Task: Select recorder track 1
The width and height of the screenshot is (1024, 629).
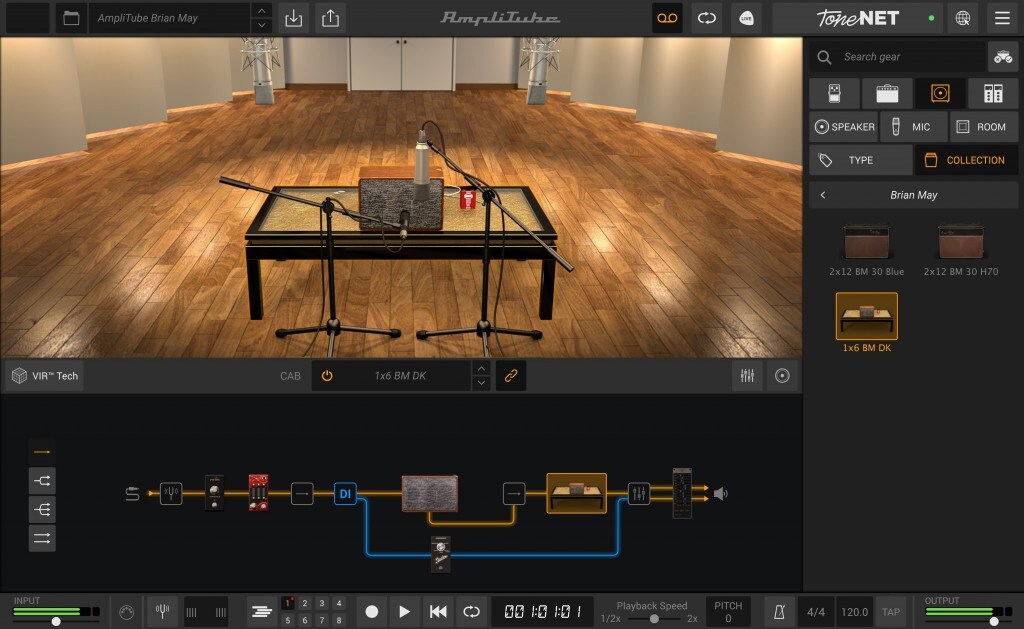Action: pyautogui.click(x=288, y=604)
